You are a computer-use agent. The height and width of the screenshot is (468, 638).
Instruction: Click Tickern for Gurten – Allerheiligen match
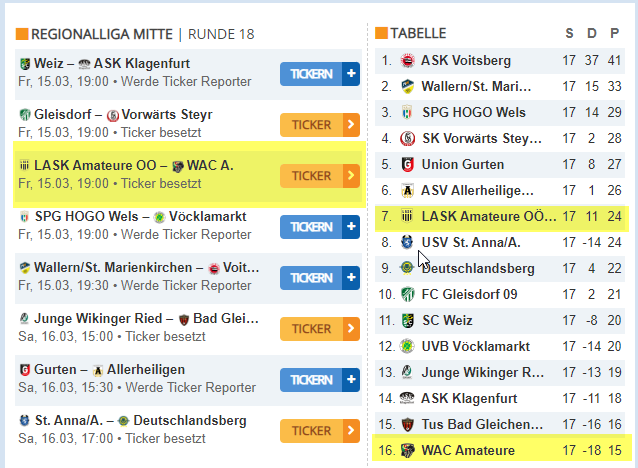coord(319,380)
